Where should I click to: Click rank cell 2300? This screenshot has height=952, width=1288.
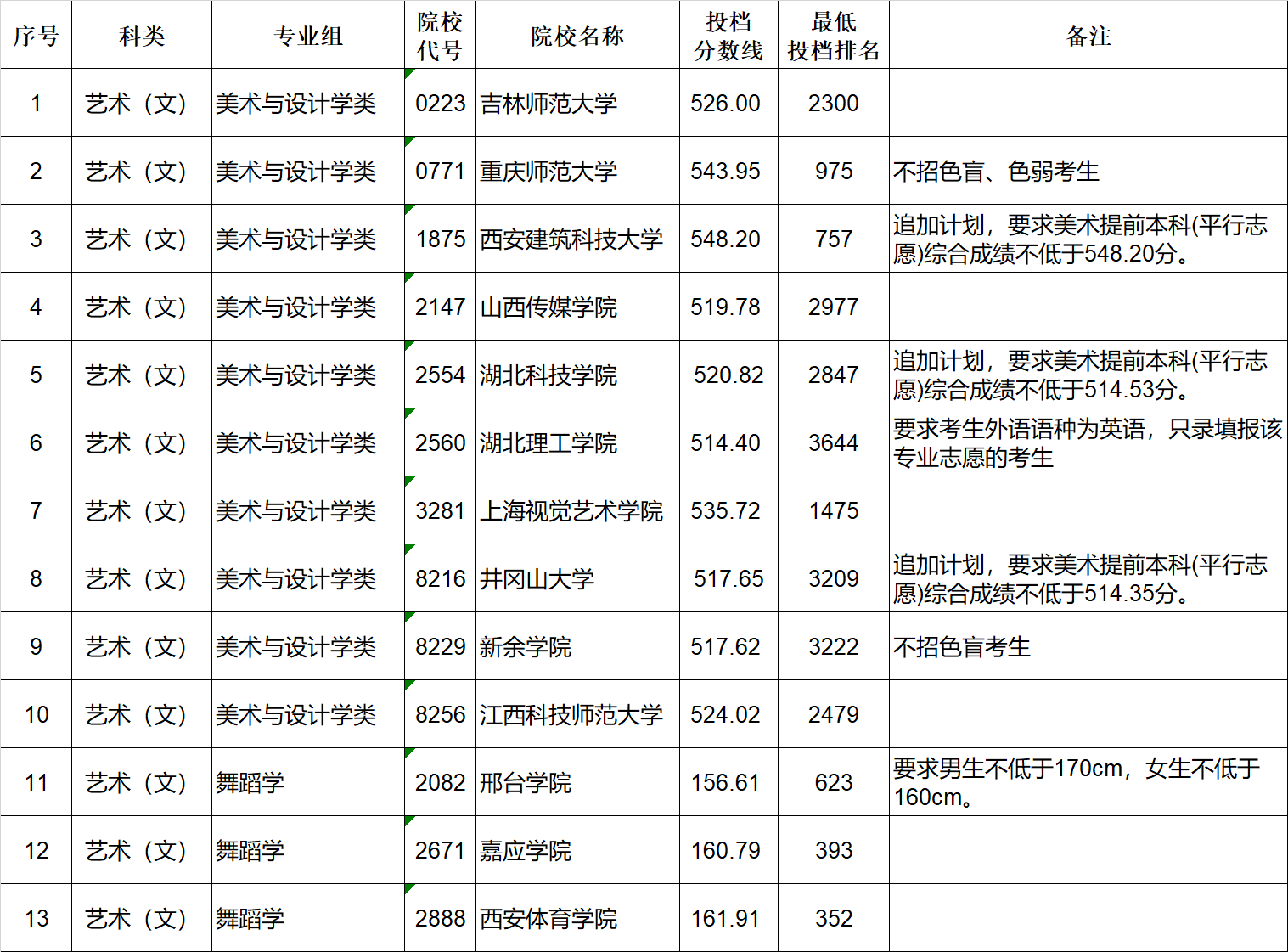(x=834, y=103)
